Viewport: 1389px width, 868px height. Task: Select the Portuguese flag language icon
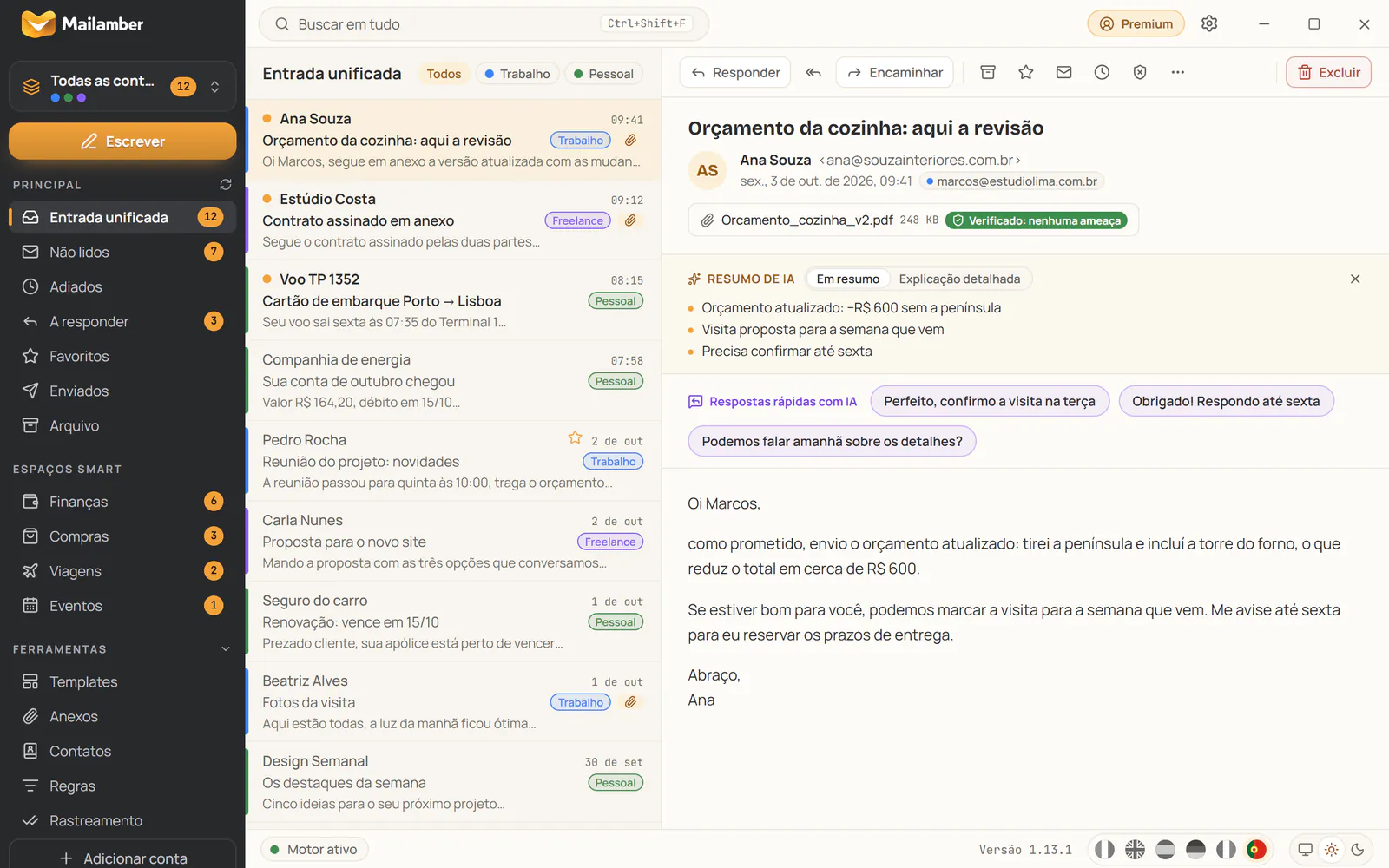pos(1256,850)
